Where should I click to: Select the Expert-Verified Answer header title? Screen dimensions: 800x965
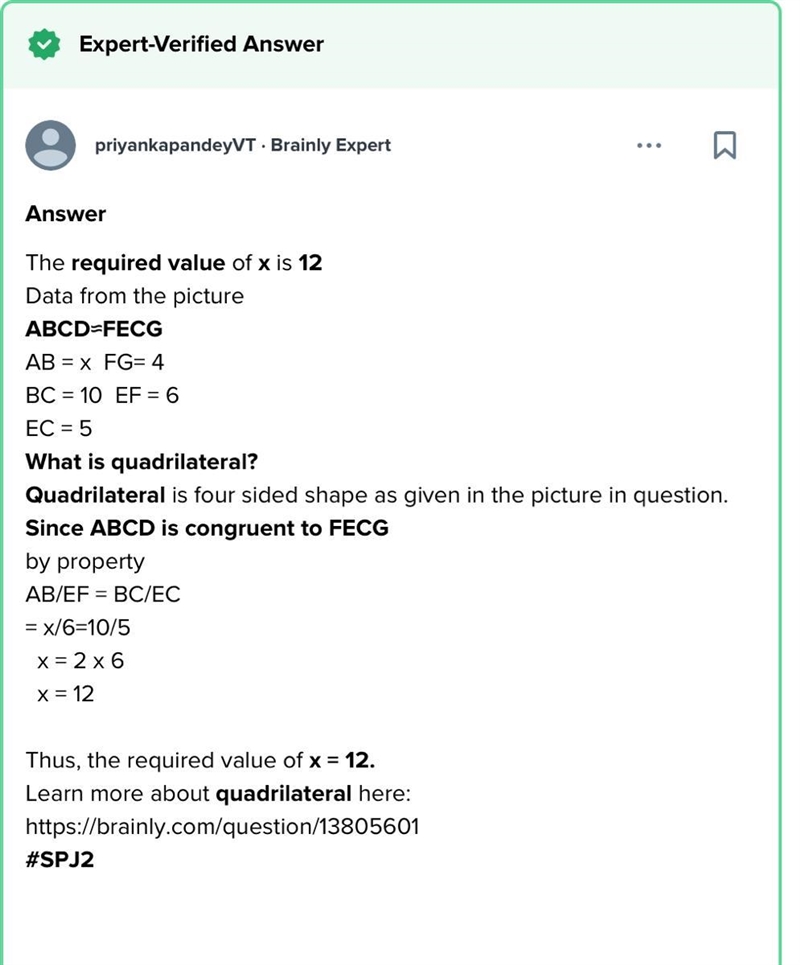click(201, 44)
